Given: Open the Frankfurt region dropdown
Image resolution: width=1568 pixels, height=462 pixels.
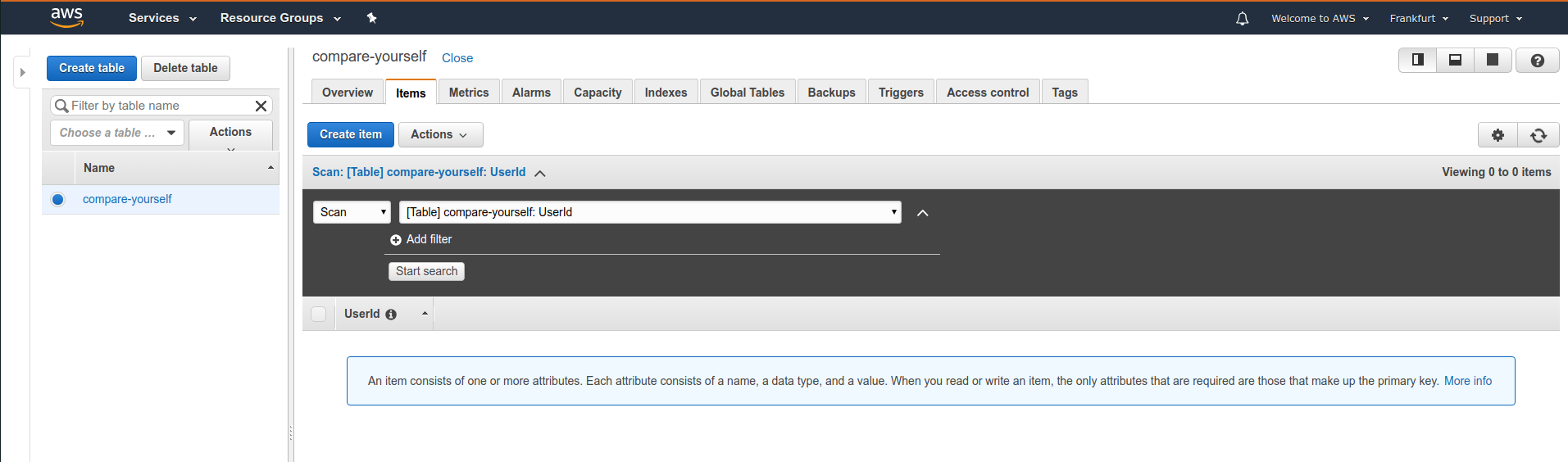Looking at the screenshot, I should [x=1419, y=18].
